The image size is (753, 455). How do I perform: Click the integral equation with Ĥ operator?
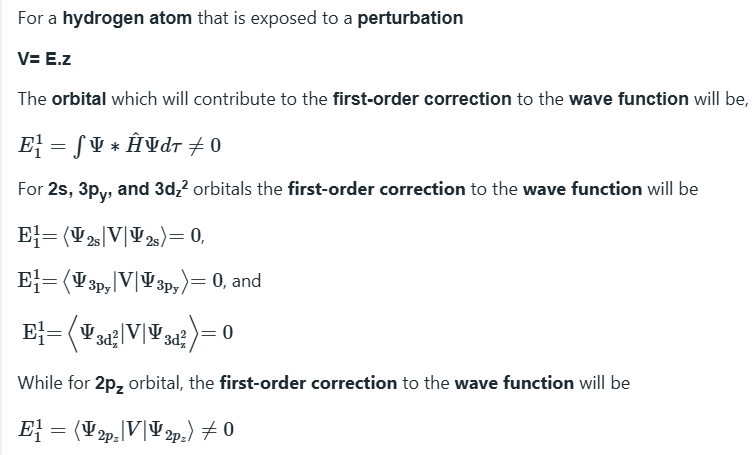(x=119, y=146)
